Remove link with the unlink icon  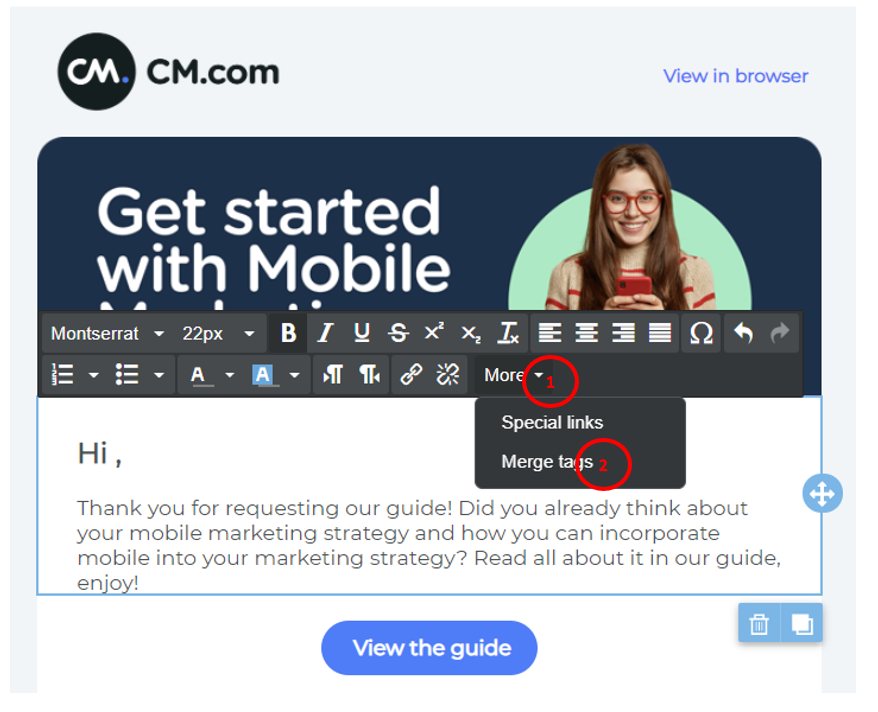pyautogui.click(x=448, y=375)
